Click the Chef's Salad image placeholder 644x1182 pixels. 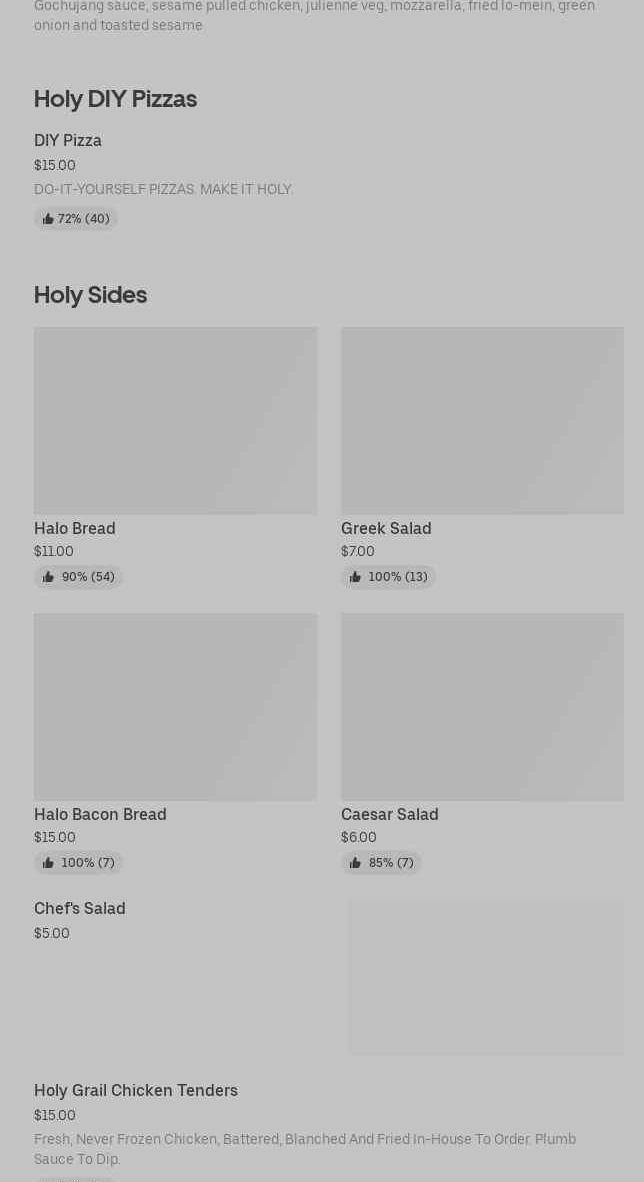click(486, 976)
